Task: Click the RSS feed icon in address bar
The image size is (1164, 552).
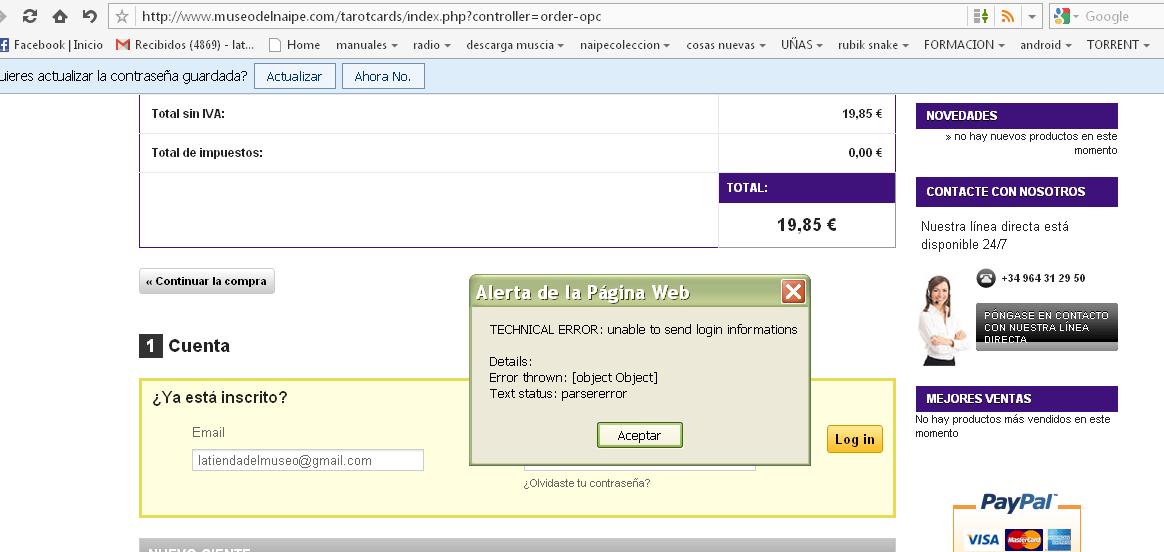Action: coord(1007,16)
